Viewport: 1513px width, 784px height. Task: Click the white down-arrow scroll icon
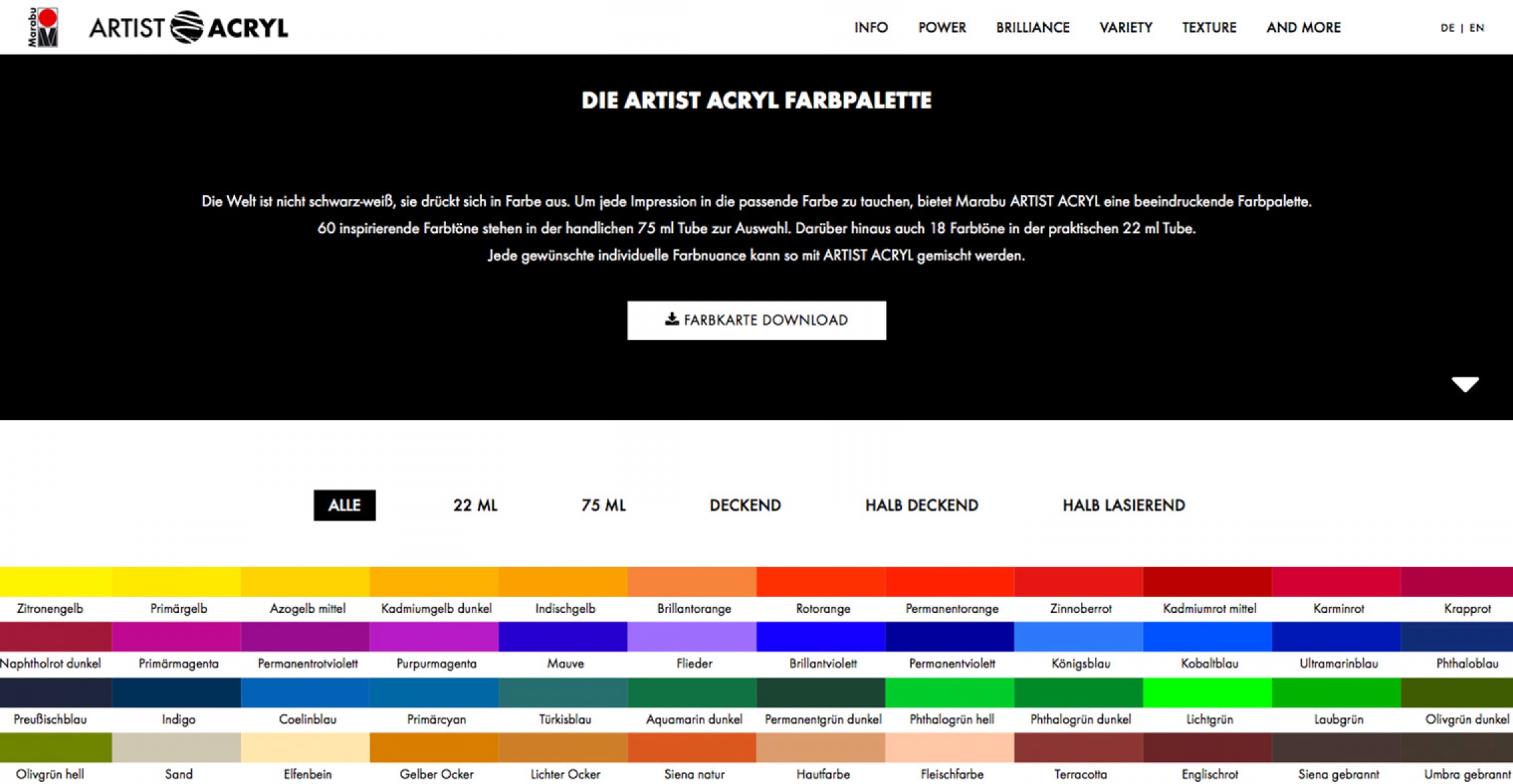[1465, 384]
